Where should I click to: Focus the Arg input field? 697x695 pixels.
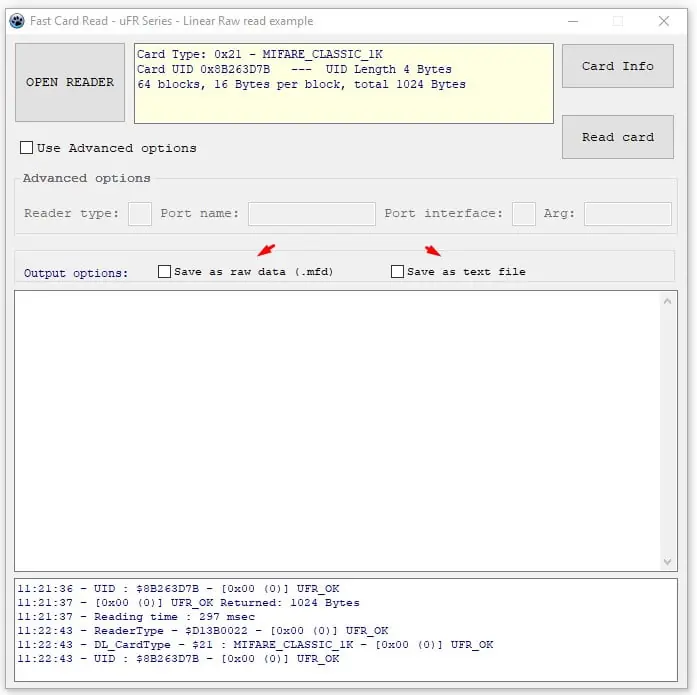point(628,214)
